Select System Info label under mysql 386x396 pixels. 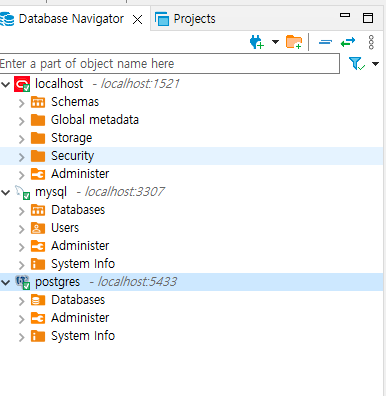[x=83, y=264]
